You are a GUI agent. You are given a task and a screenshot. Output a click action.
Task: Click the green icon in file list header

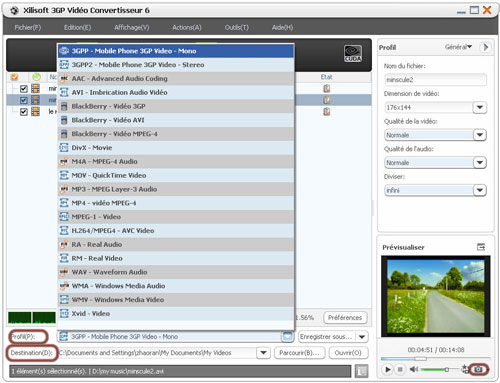click(x=36, y=77)
